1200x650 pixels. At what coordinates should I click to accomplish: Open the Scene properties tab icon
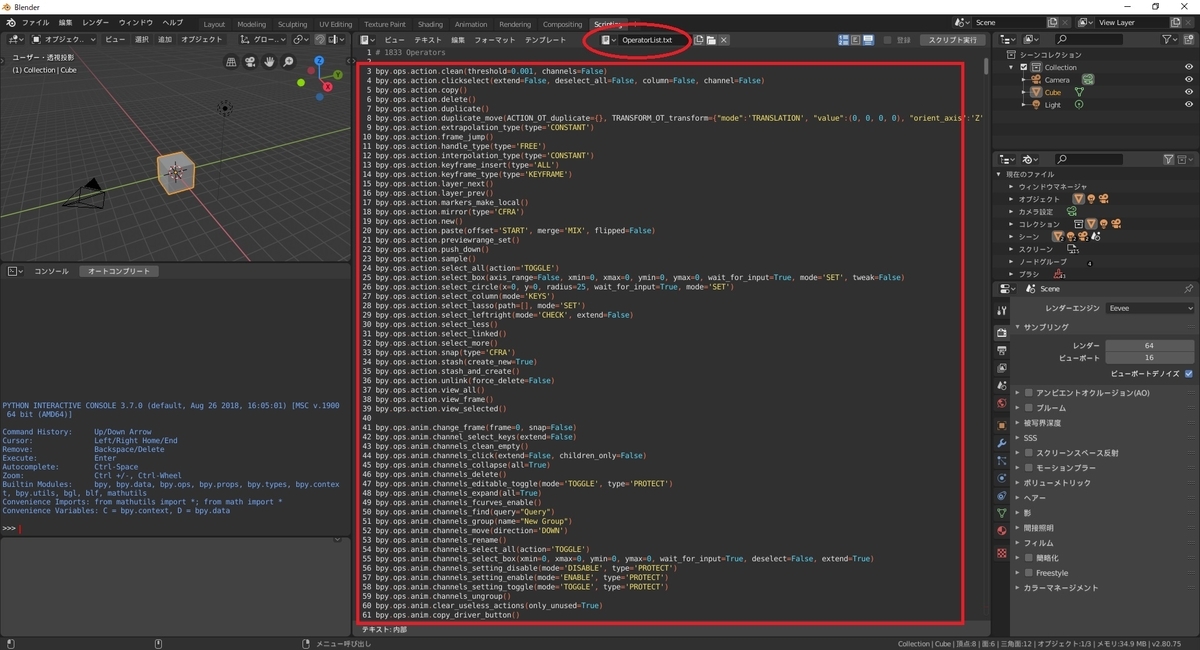coord(1002,386)
